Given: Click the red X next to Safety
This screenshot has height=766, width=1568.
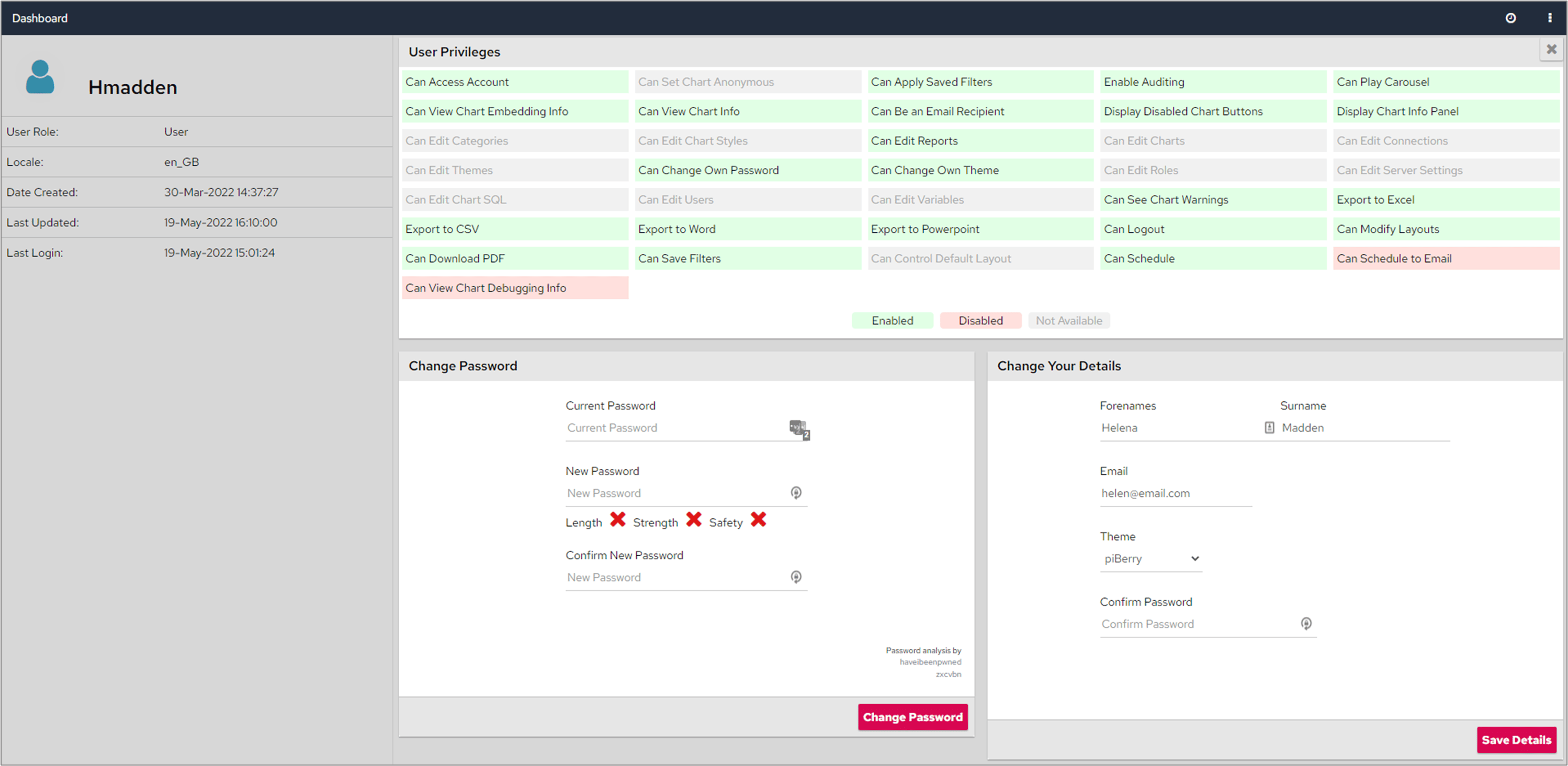Looking at the screenshot, I should [759, 520].
